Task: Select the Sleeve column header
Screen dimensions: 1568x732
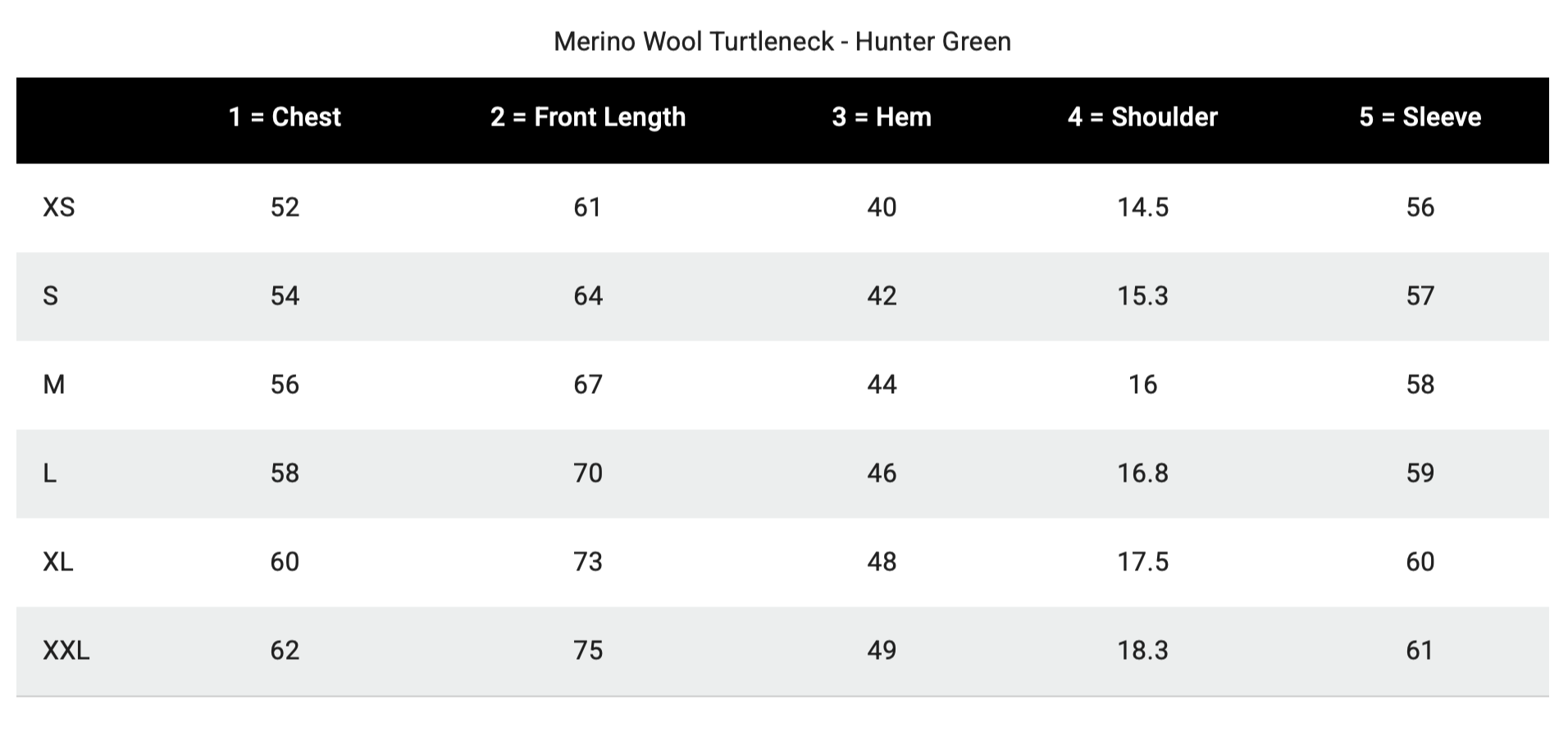Action: coord(1420,117)
